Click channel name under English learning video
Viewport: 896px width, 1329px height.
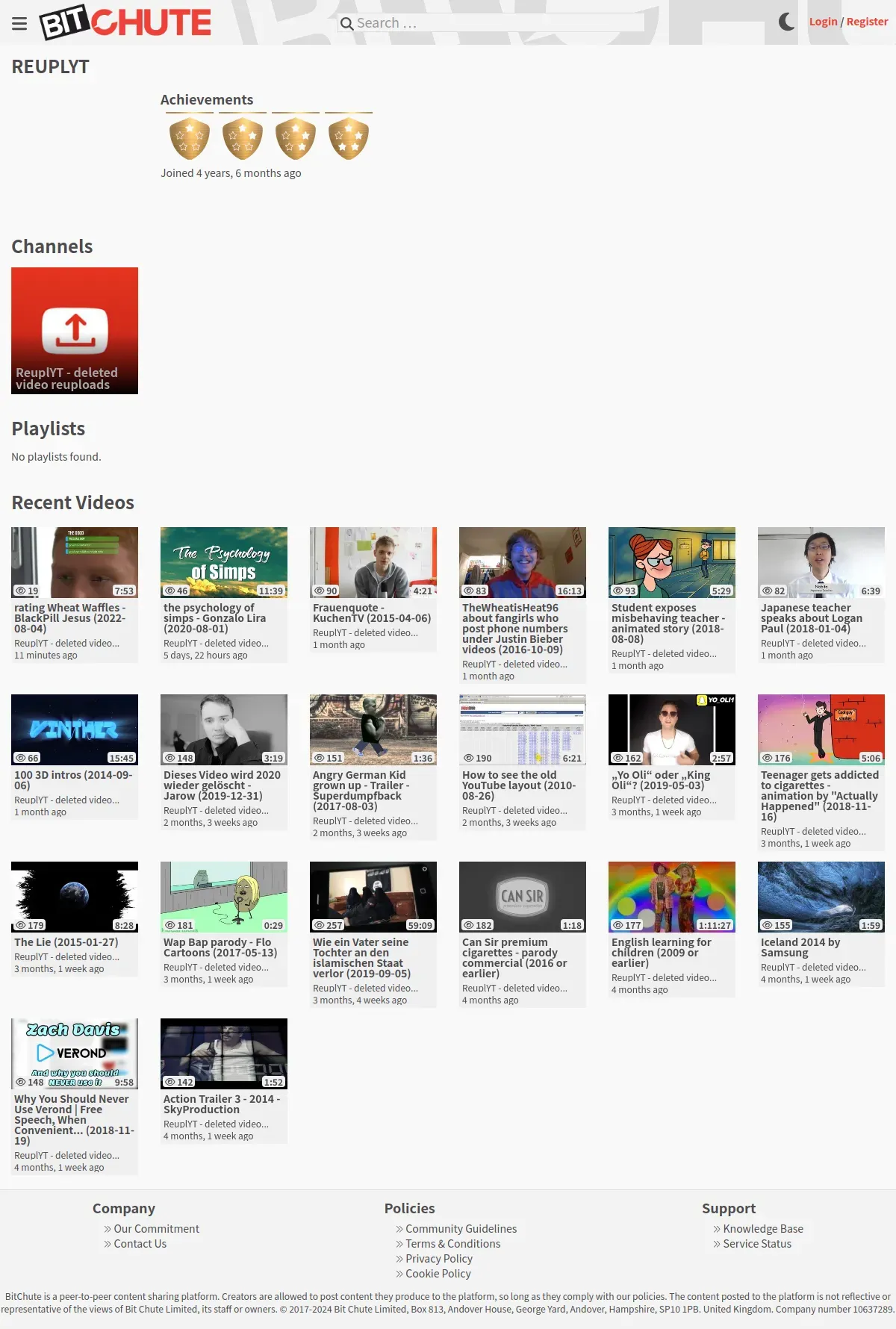(x=665, y=977)
